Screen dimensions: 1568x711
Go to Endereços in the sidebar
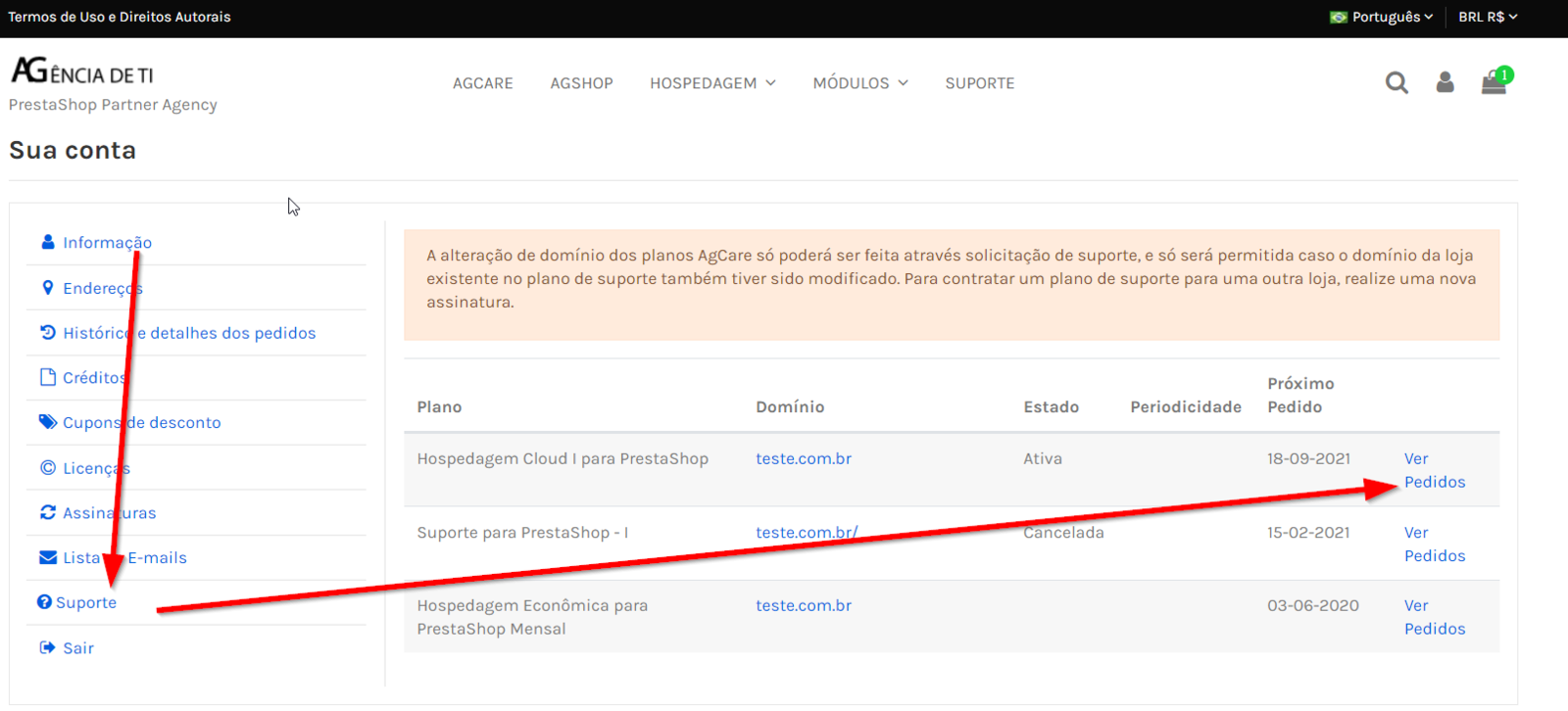(103, 288)
